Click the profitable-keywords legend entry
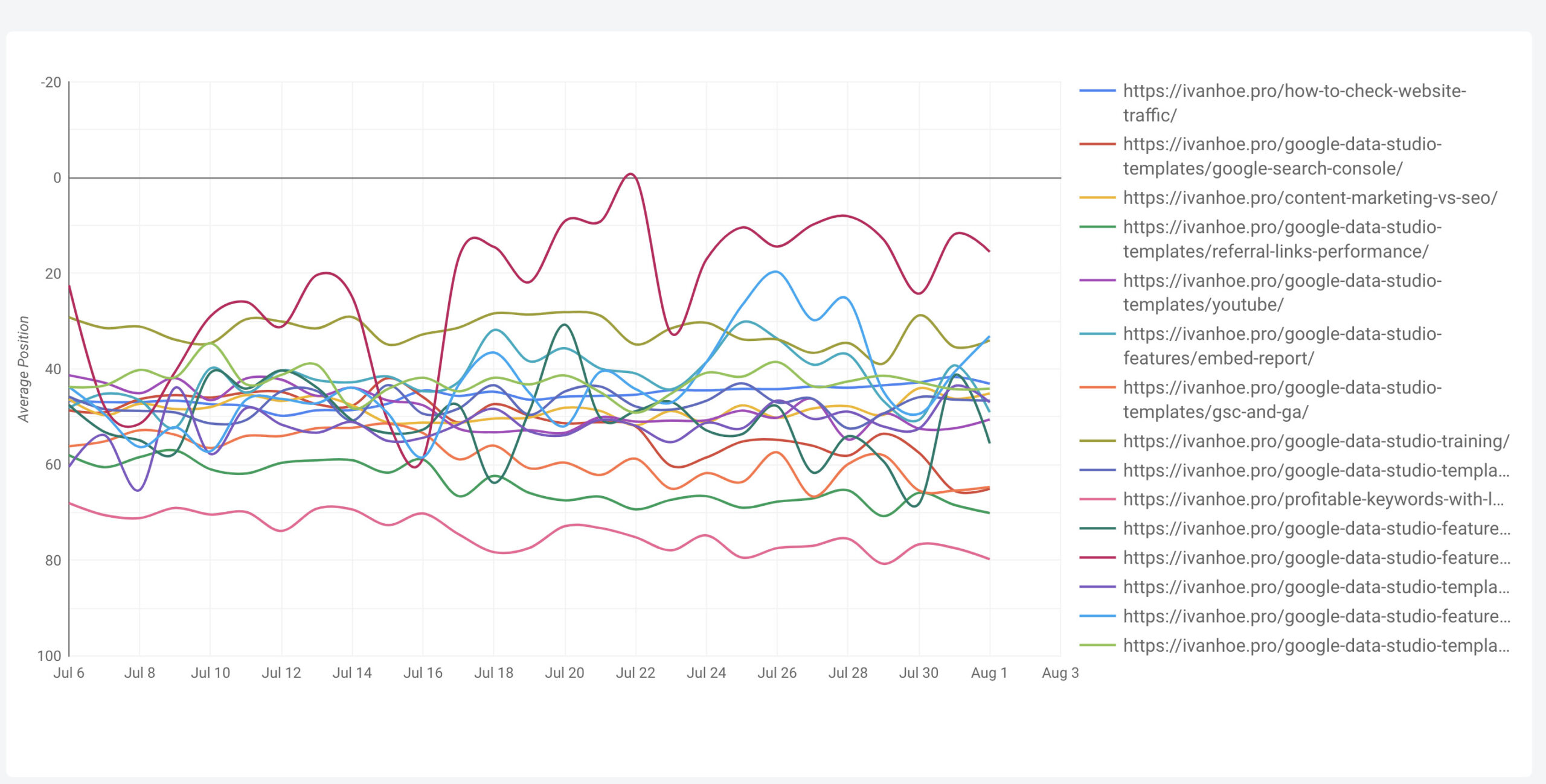Screen dimensions: 1546x784 tap(1313, 499)
